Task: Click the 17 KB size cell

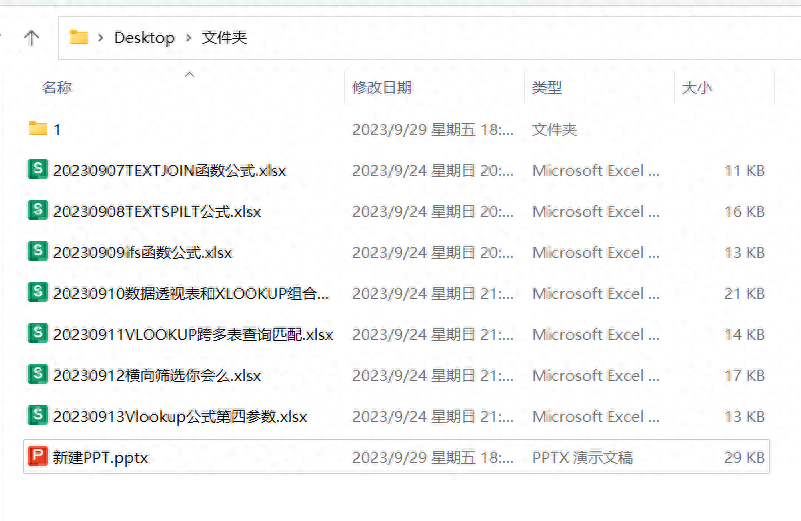Action: point(744,375)
